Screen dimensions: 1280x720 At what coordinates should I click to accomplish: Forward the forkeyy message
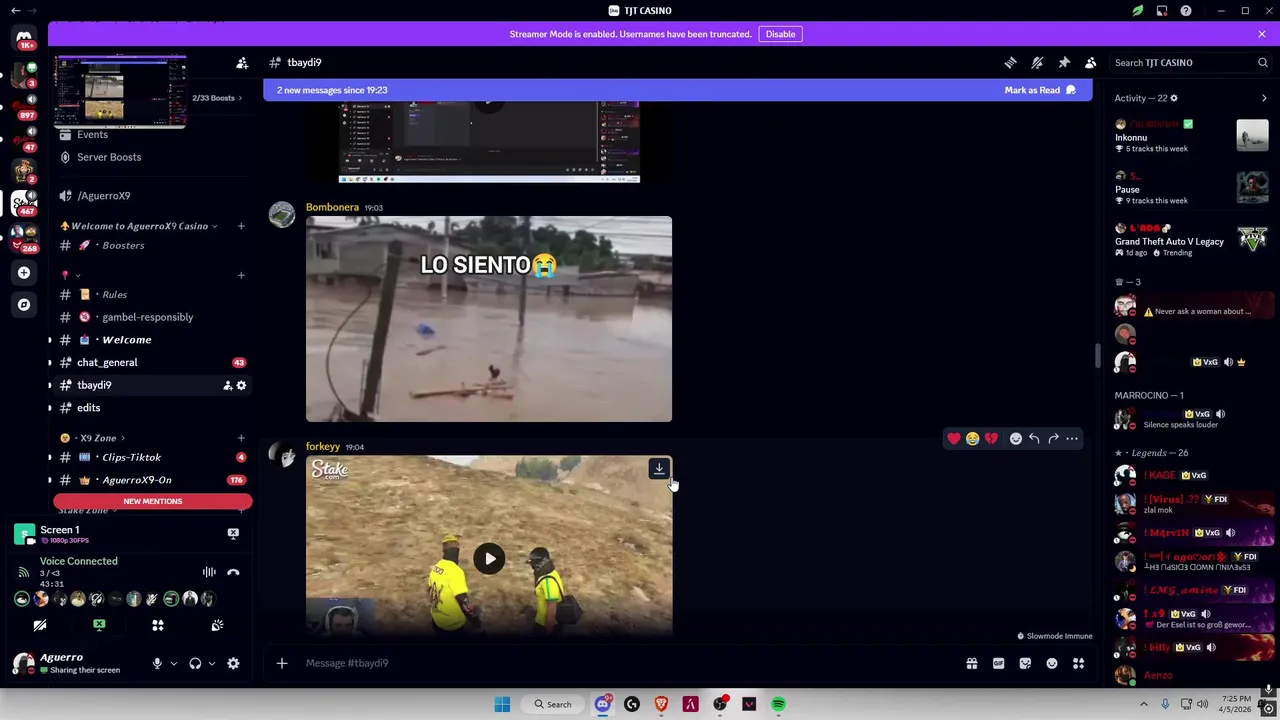coord(1053,439)
